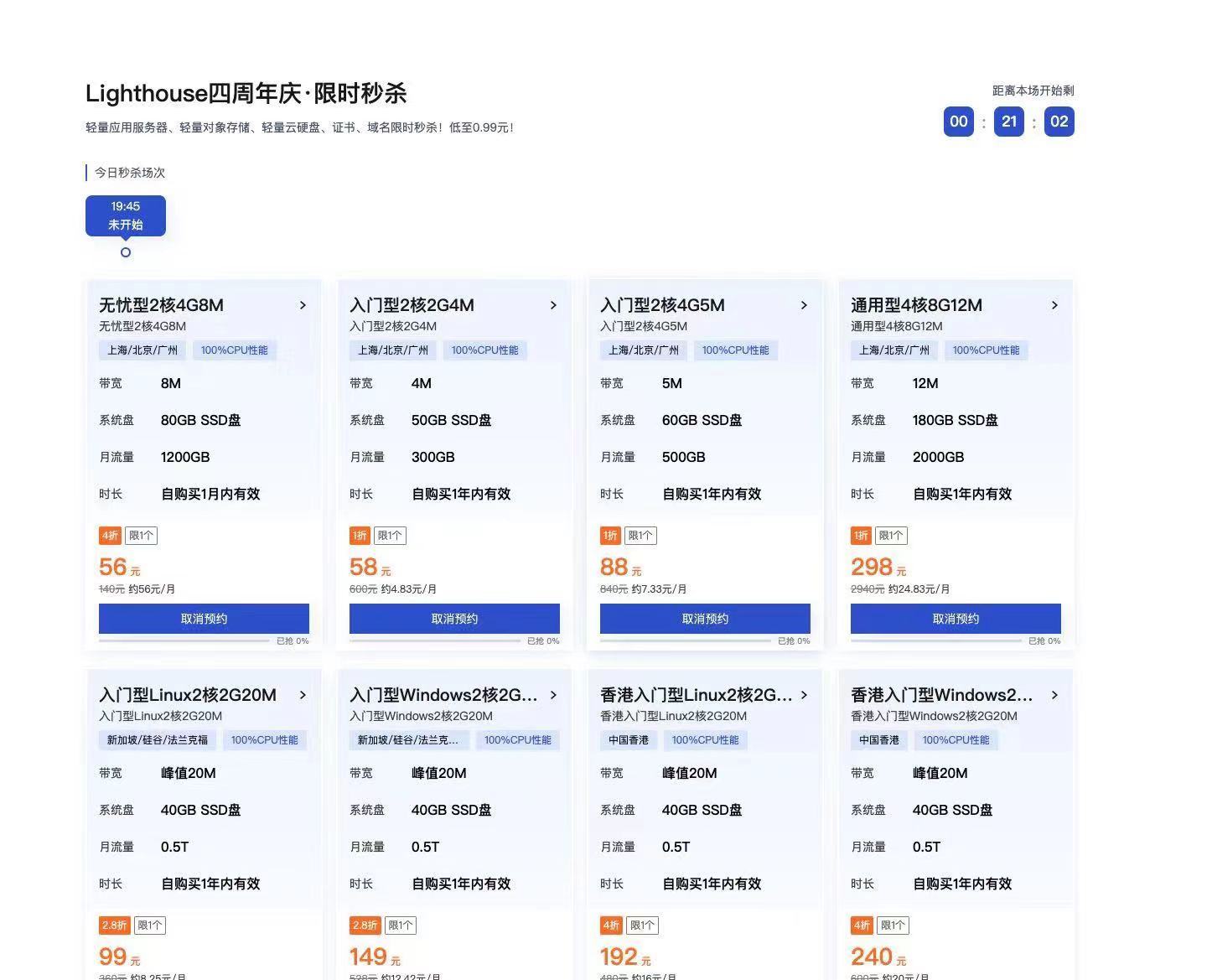Click 中国香港 tag on 香港入门型Windows card
Screen dimensions: 1212x980
coord(879,740)
